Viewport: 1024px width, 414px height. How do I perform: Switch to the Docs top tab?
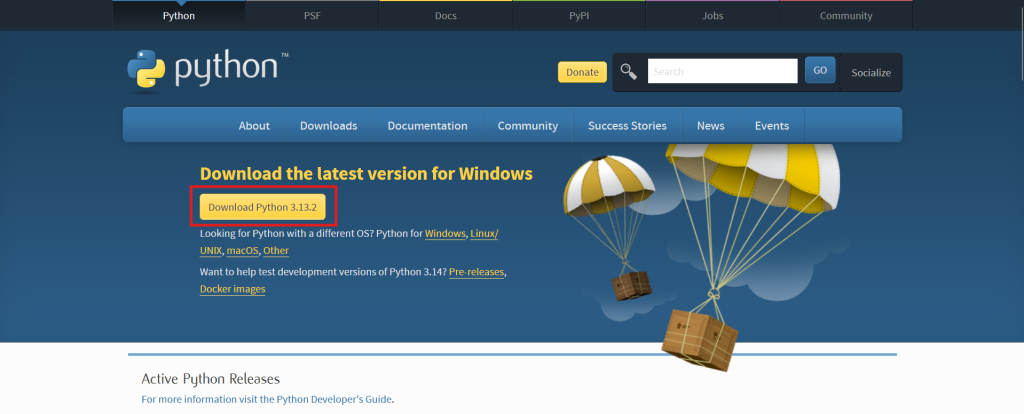(x=446, y=15)
